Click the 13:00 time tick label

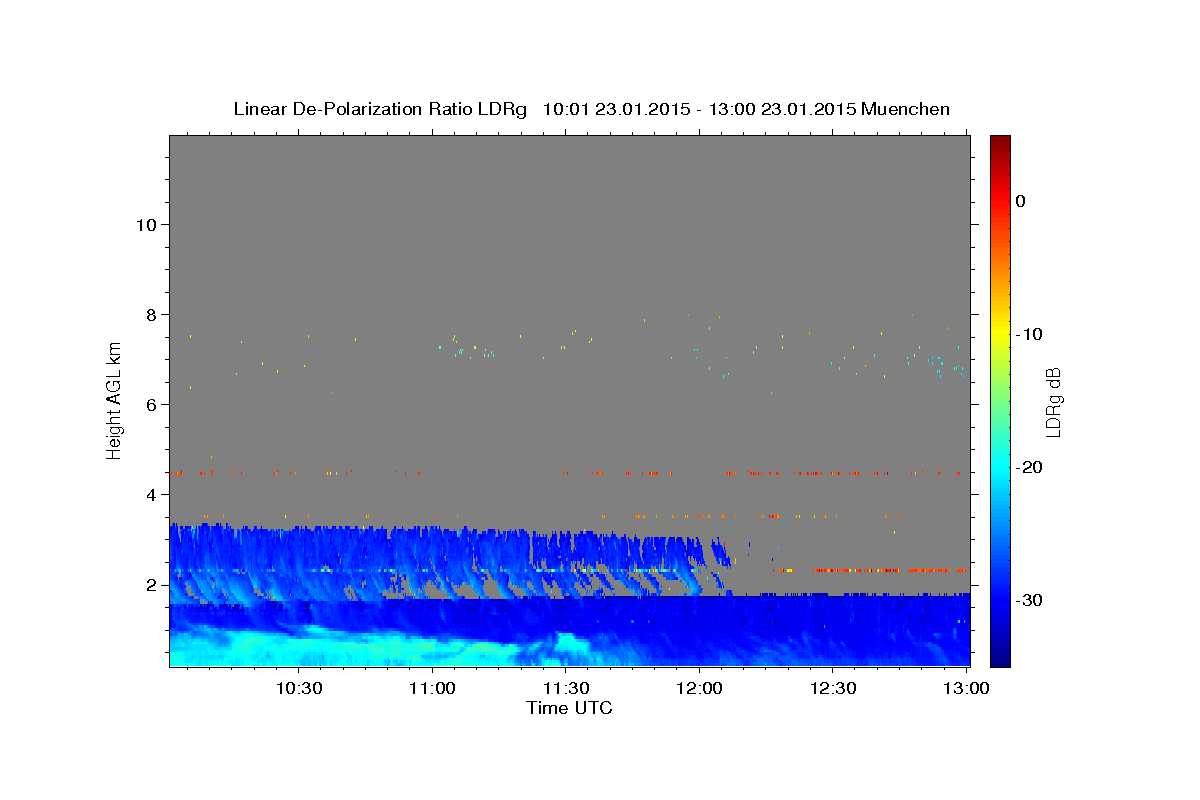[x=966, y=689]
